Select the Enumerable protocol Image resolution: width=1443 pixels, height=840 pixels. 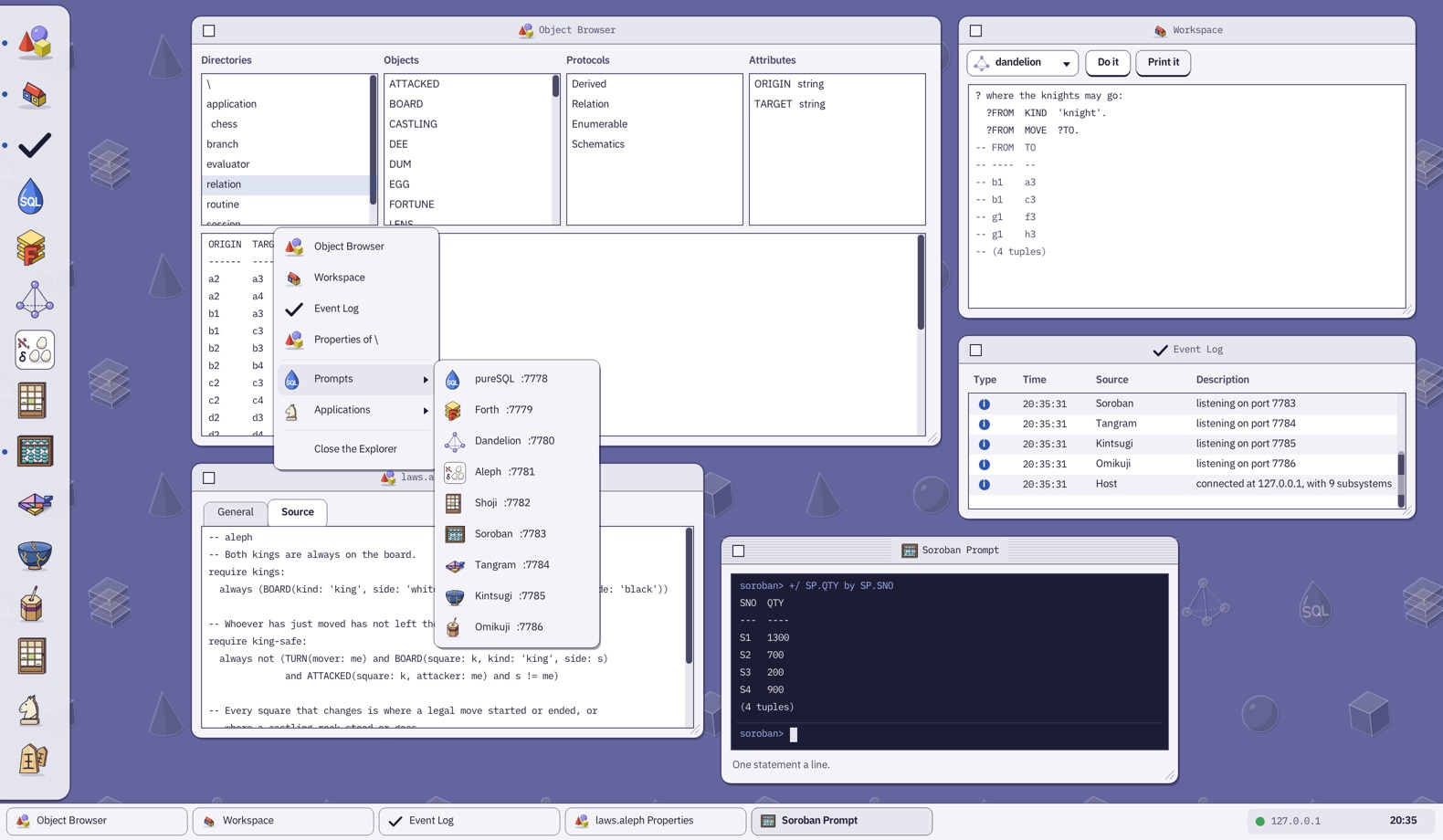coord(654,124)
